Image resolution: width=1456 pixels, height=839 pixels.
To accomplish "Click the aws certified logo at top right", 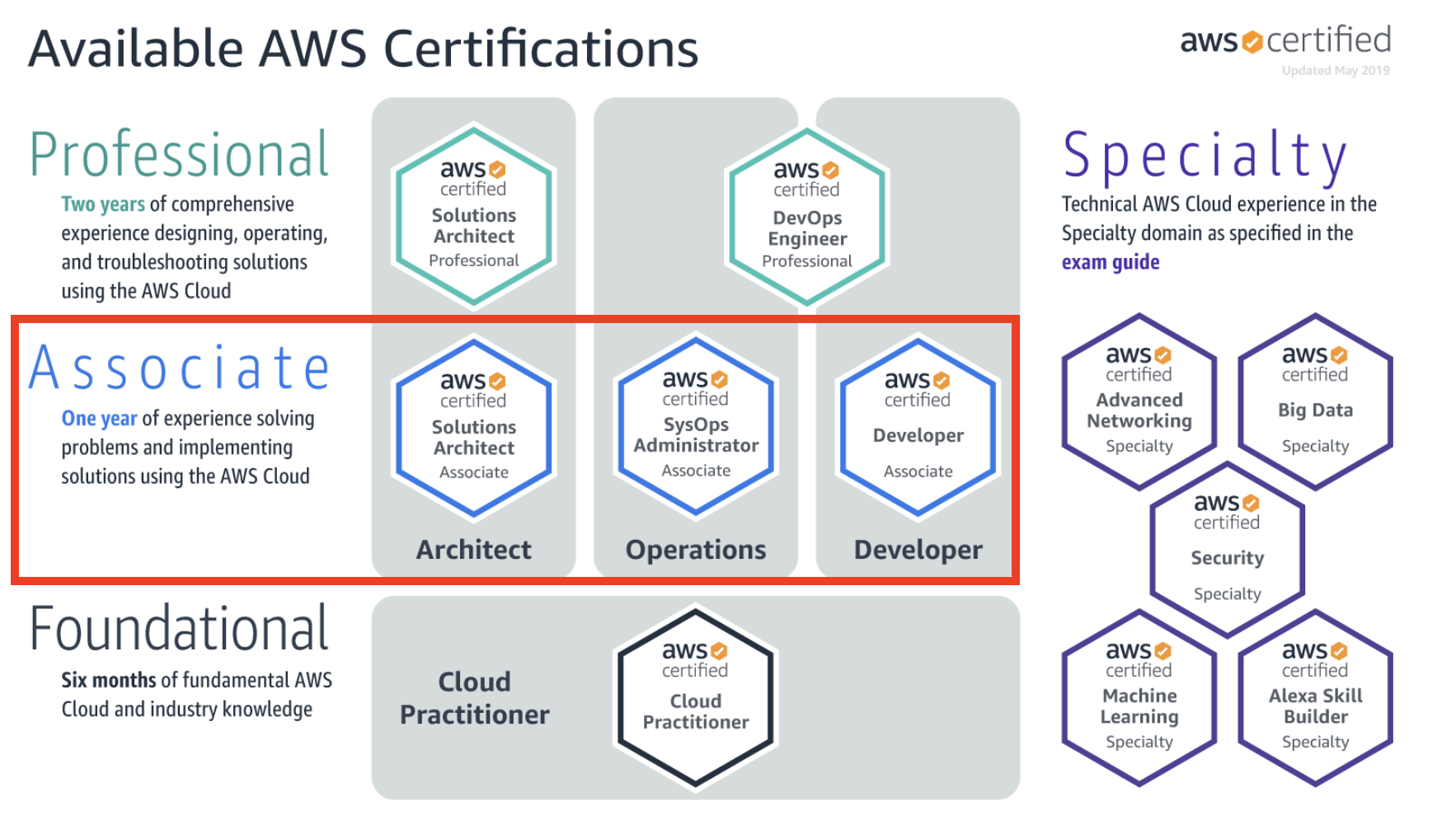I will pyautogui.click(x=1285, y=40).
